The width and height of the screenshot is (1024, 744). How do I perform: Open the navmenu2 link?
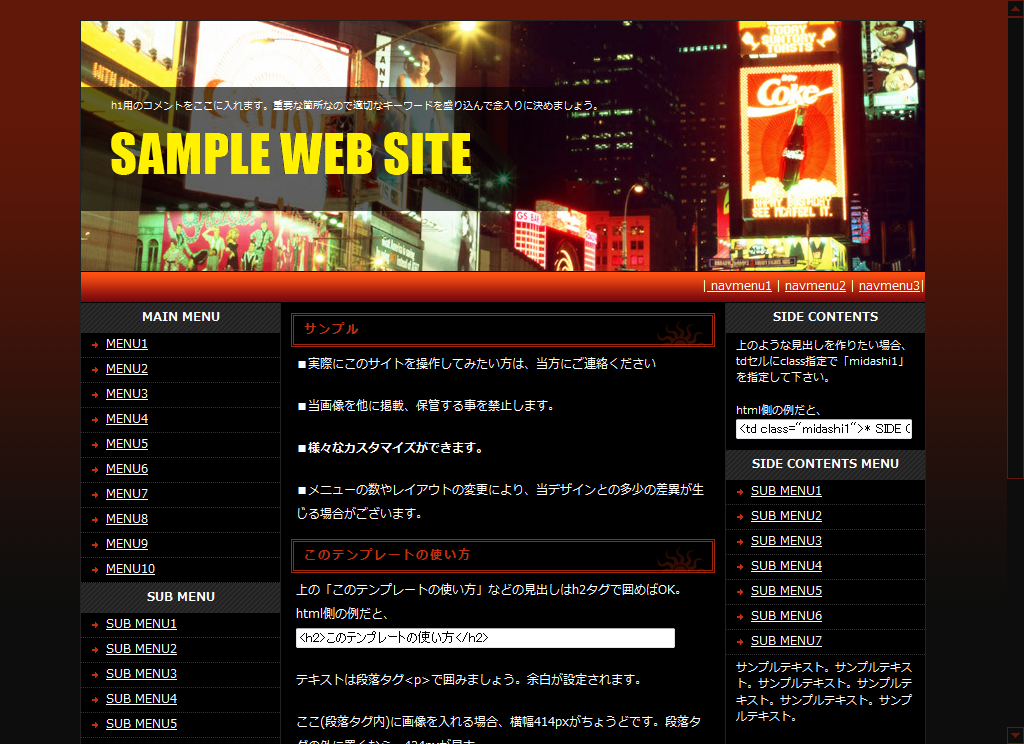tap(815, 286)
